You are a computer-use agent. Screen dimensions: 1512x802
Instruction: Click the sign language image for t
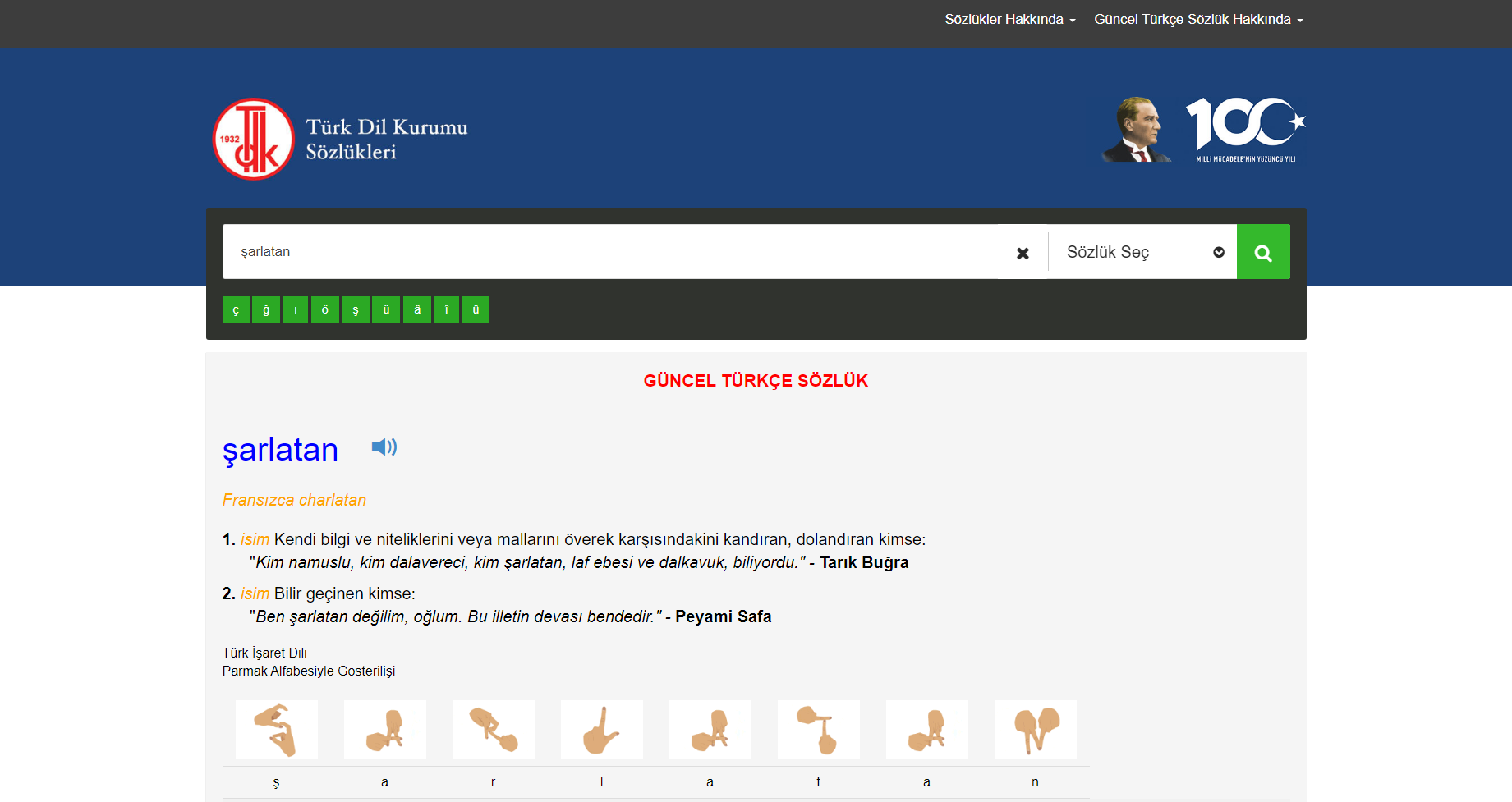(819, 730)
